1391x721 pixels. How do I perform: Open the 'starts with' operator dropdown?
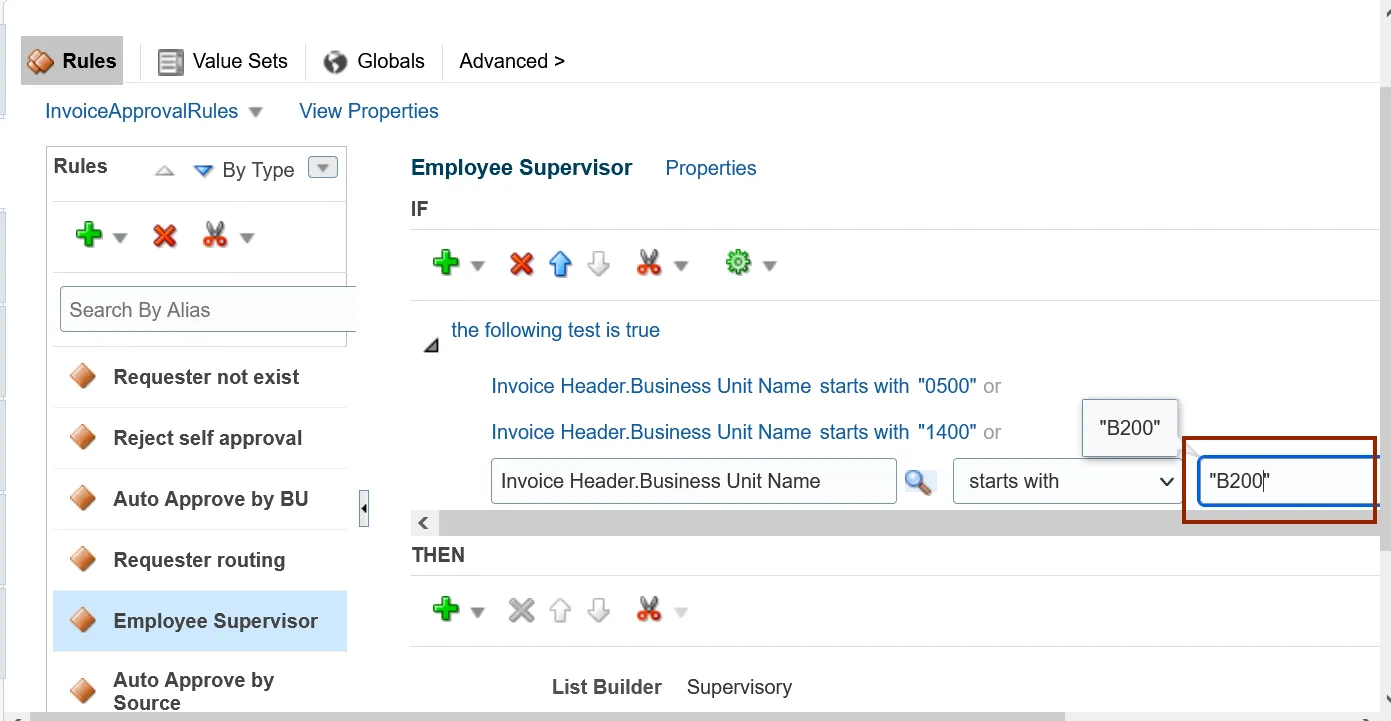point(1069,482)
